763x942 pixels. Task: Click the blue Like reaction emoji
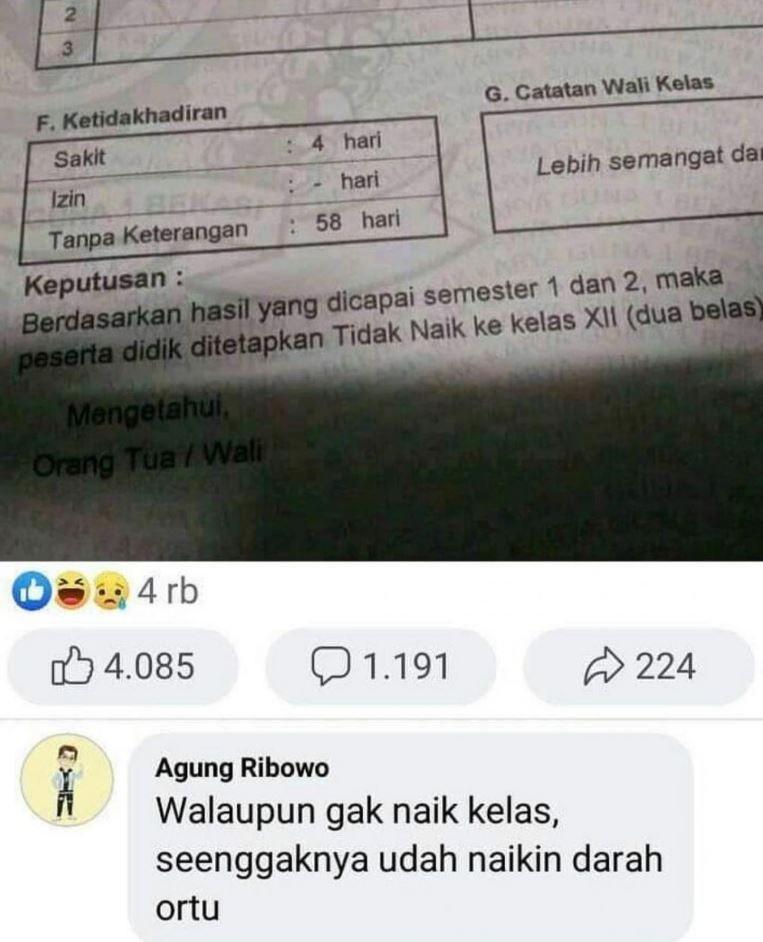pos(31,591)
